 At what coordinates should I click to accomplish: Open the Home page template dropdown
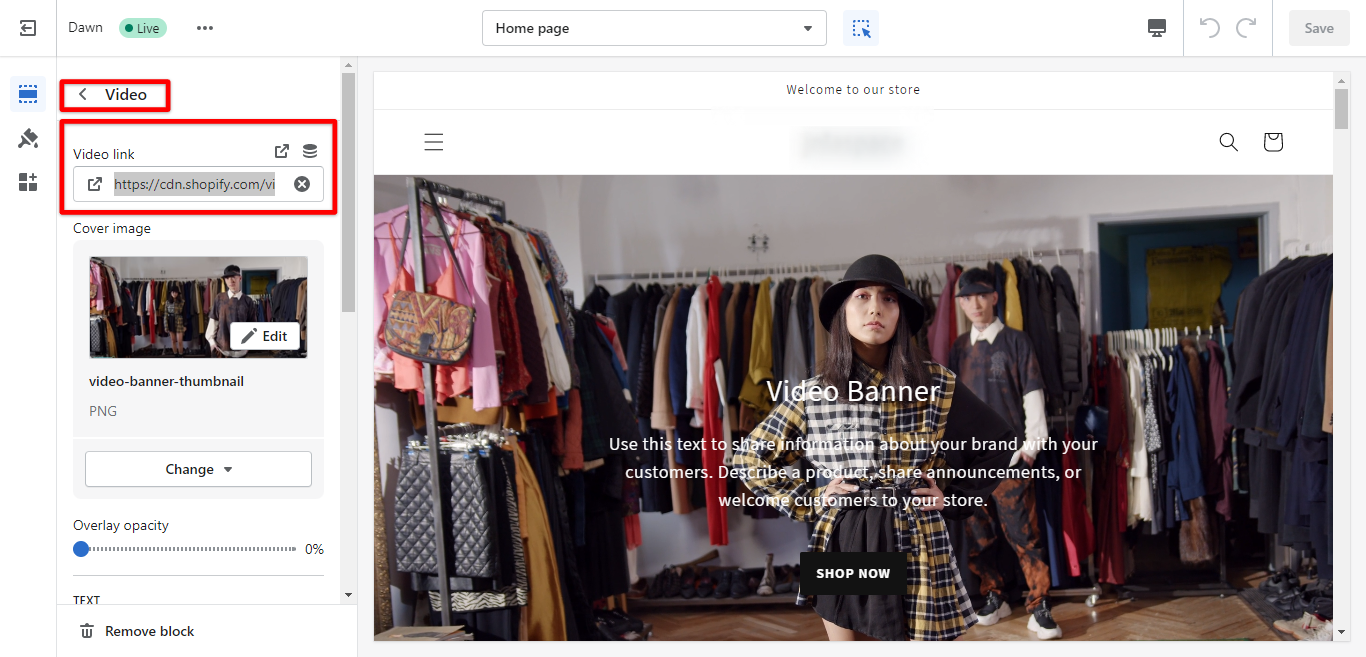pos(654,28)
